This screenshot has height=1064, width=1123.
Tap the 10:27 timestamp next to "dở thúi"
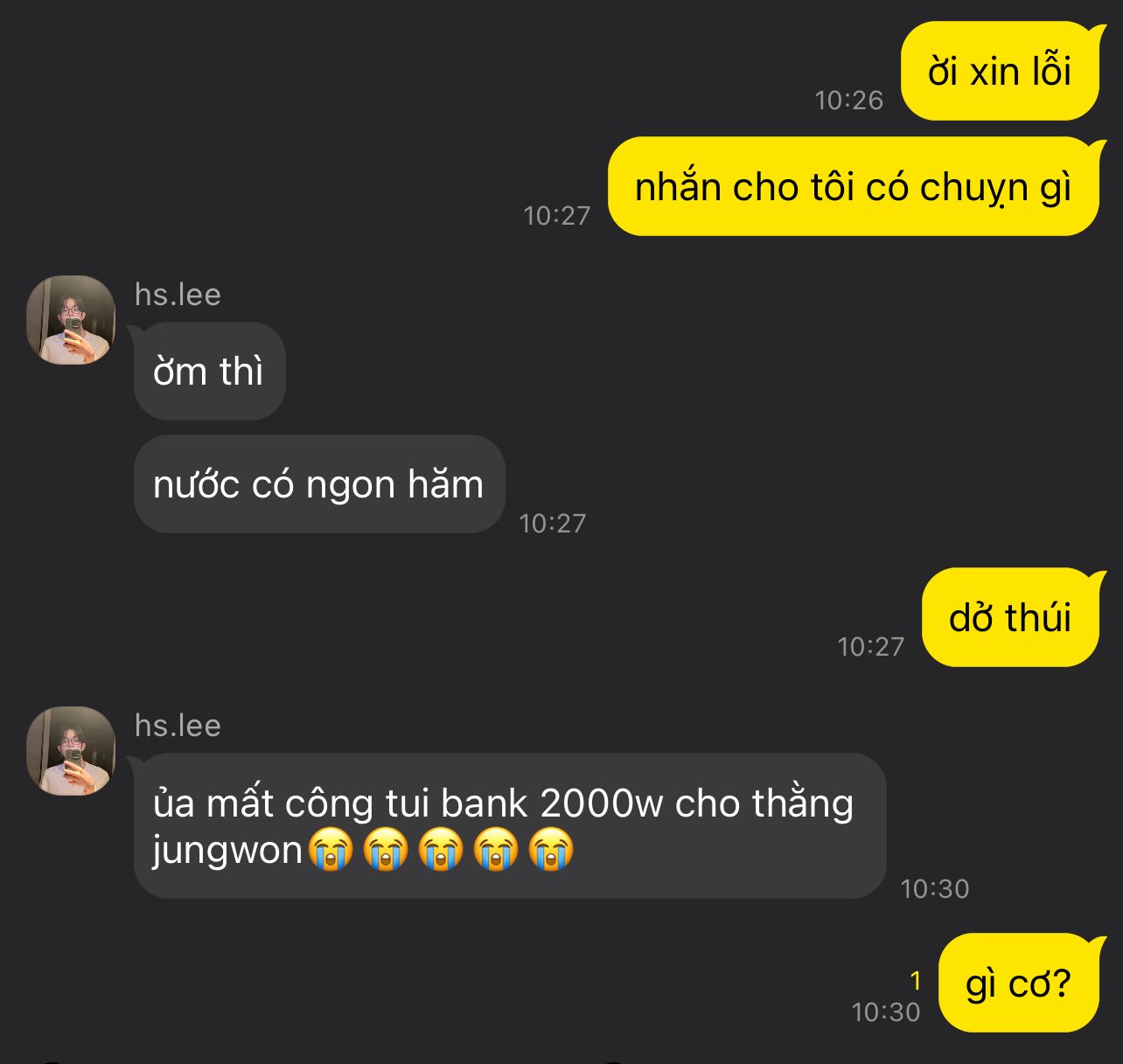871,647
